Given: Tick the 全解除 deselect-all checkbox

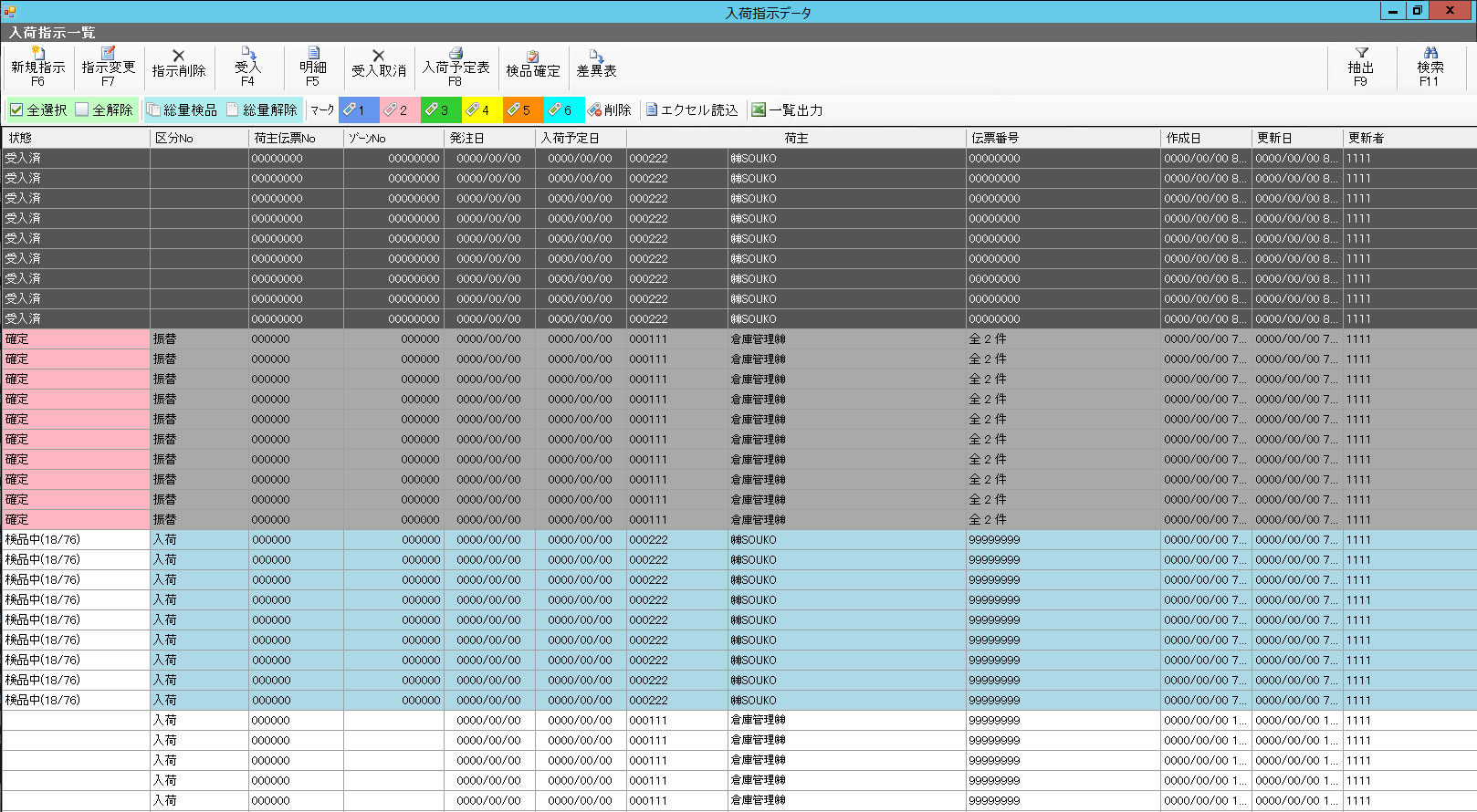Looking at the screenshot, I should 82,110.
